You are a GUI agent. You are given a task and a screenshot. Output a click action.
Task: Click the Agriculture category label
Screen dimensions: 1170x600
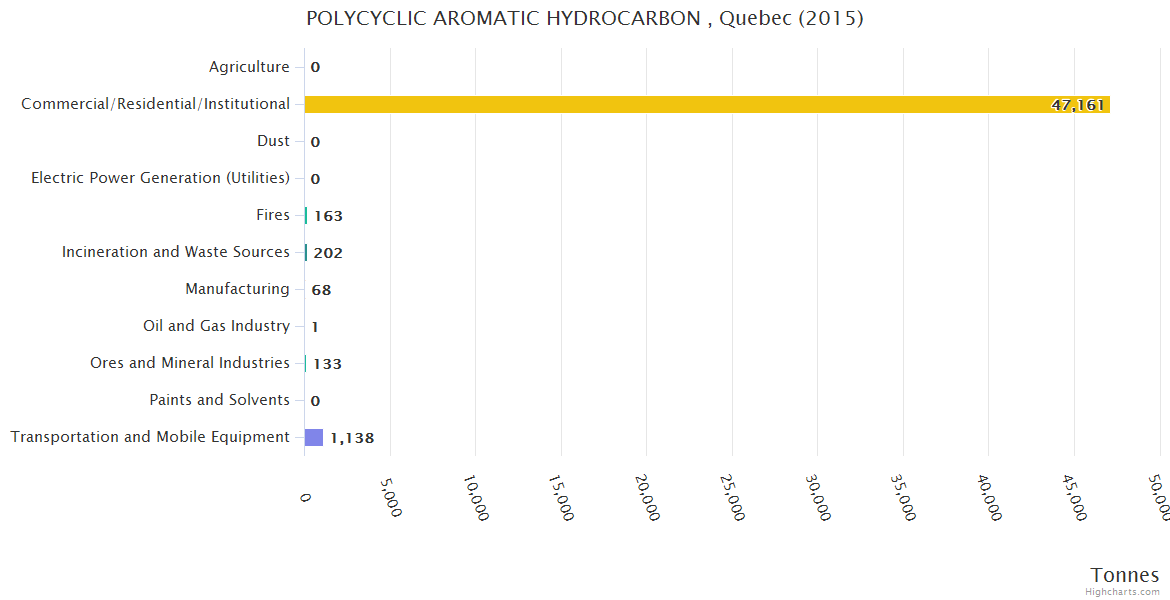pos(249,67)
